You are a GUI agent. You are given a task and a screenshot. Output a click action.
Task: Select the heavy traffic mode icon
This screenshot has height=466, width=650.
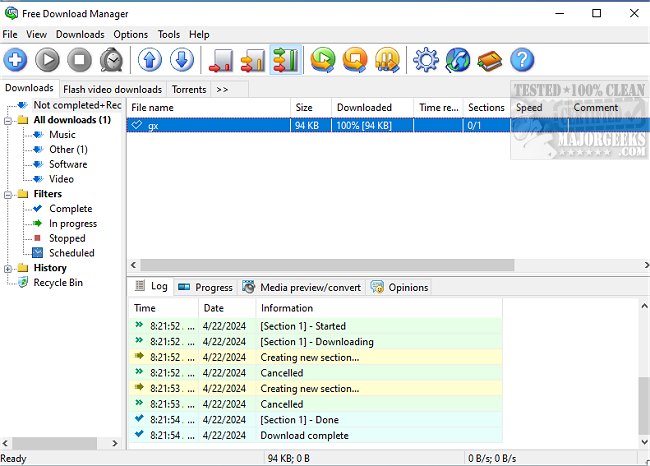point(285,60)
